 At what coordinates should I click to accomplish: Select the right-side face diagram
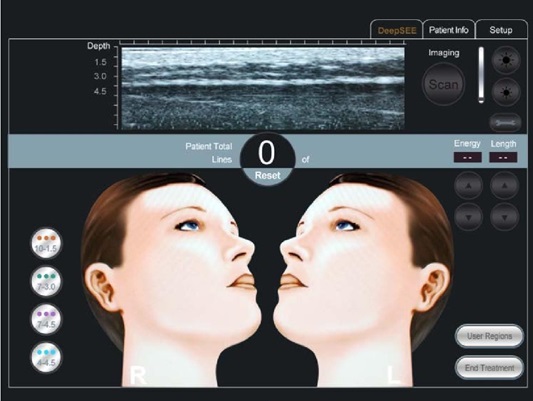(170, 280)
